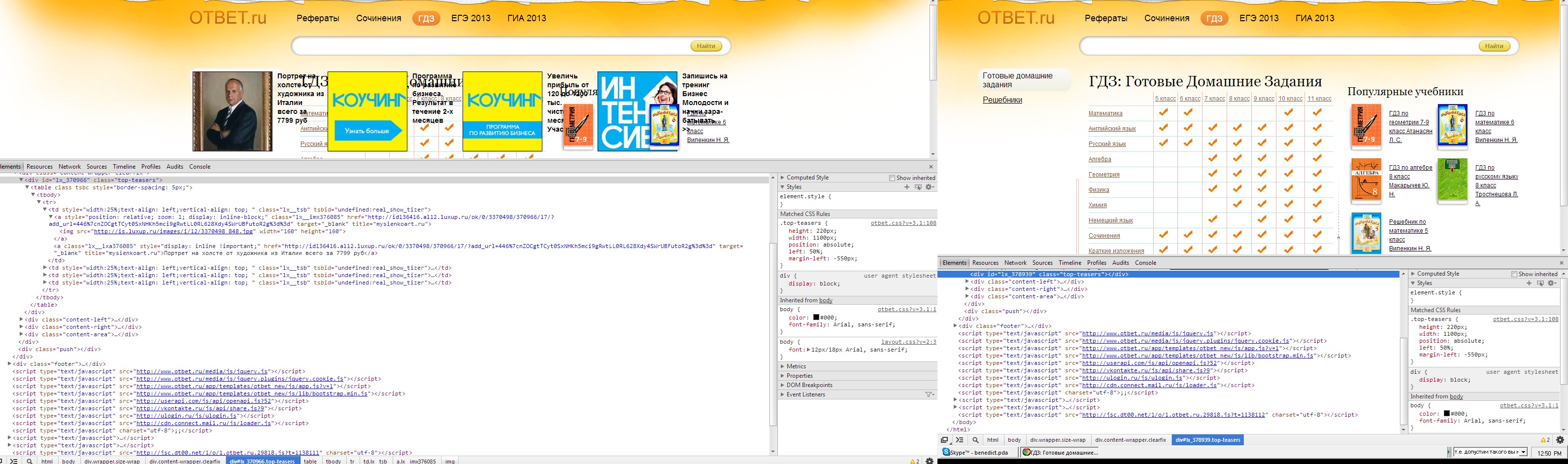Click warning count icon in left window
Viewport: 1568px width, 464px height.
pos(914,461)
